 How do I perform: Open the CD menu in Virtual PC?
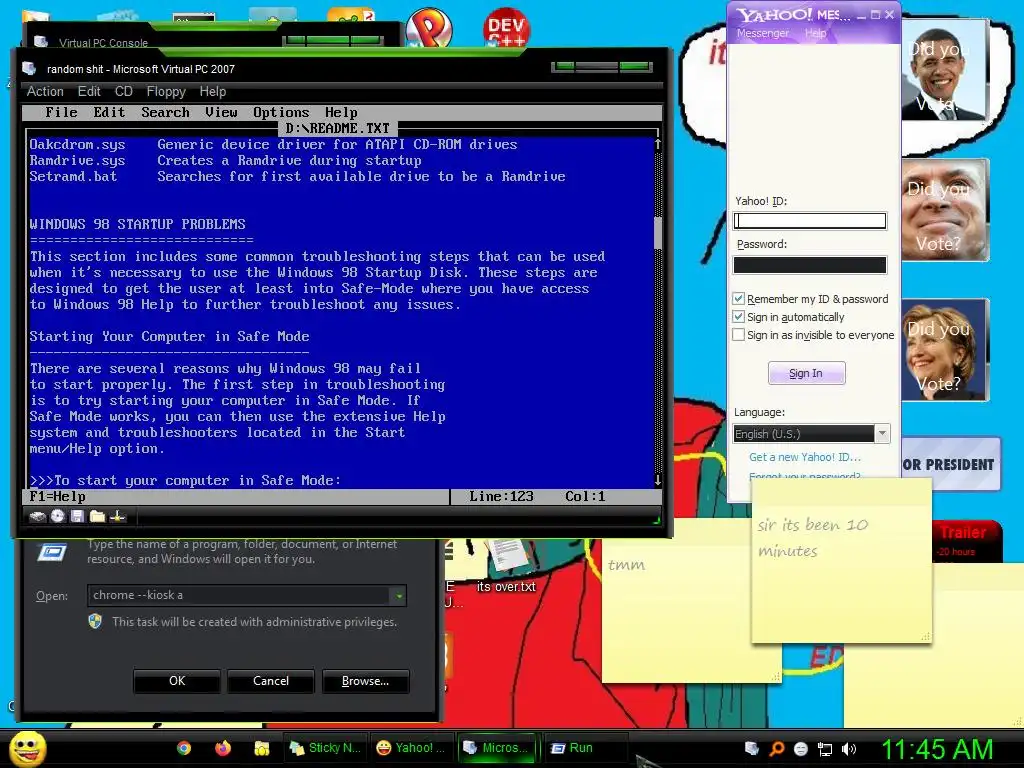tap(123, 91)
